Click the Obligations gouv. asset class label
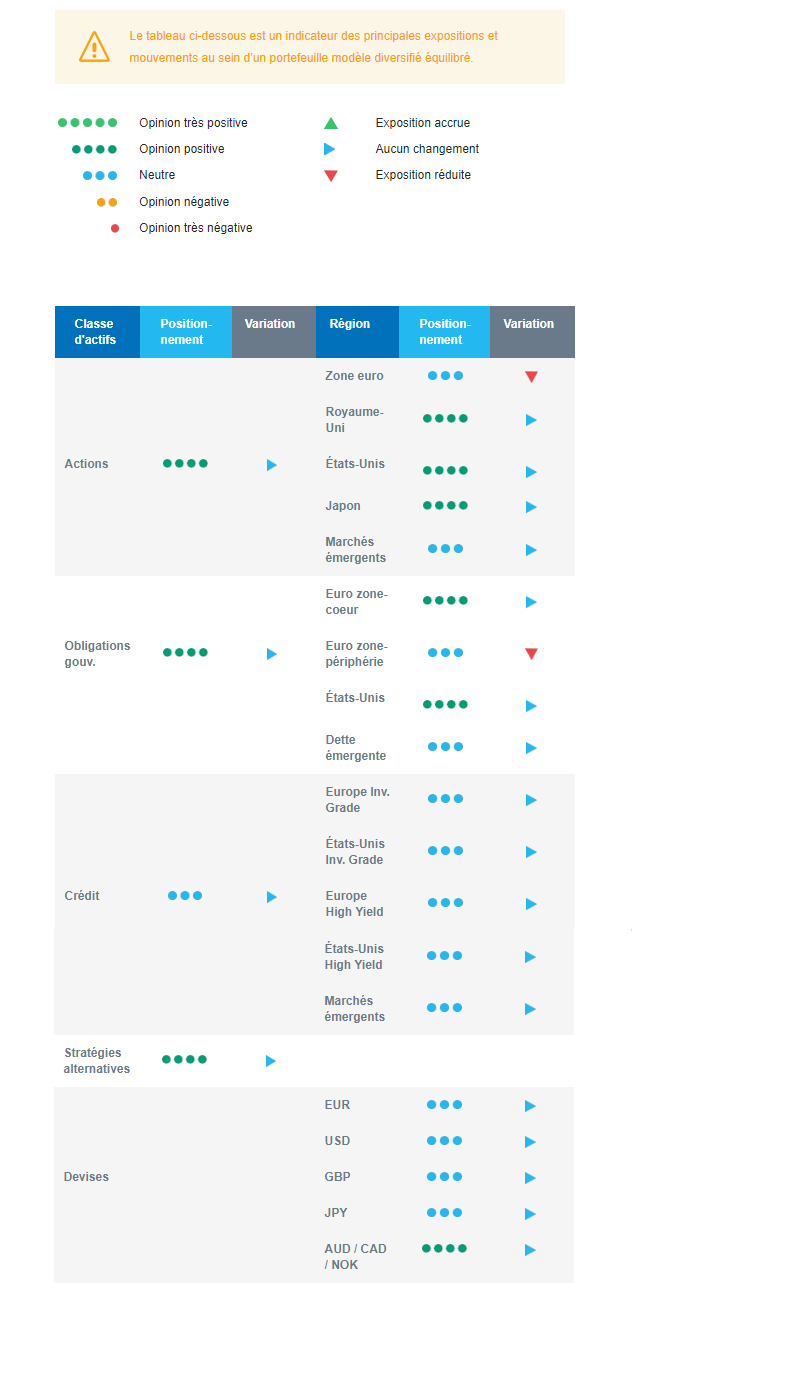This screenshot has width=800, height=1400. 97,653
